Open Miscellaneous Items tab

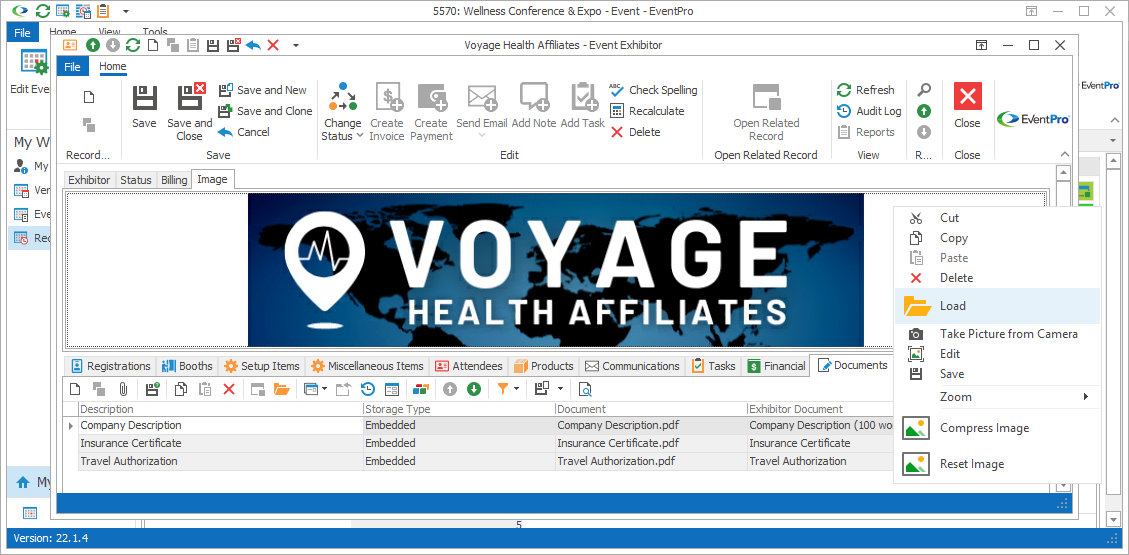click(367, 366)
